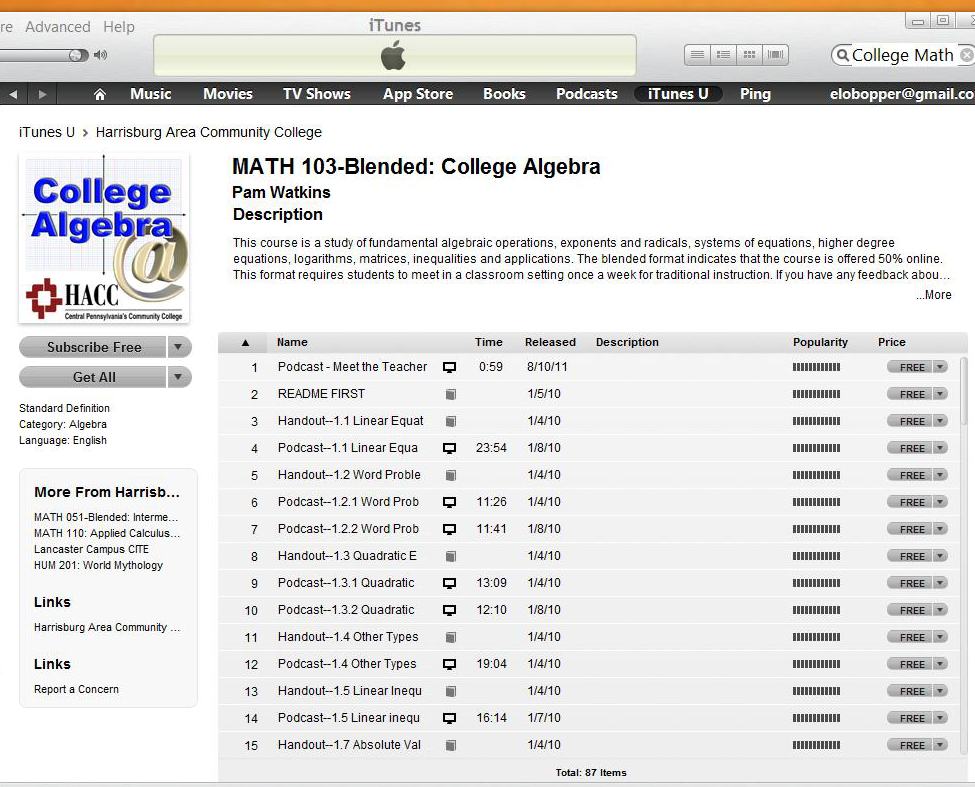Open the Music store tab
975x787 pixels.
(150, 94)
